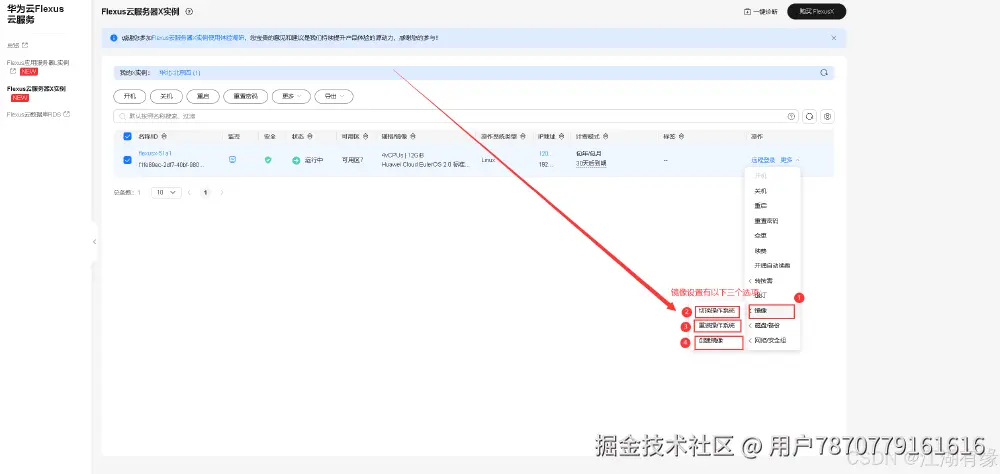Dismiss the blue survey notification banner
This screenshot has width=1000, height=474.
pos(834,38)
